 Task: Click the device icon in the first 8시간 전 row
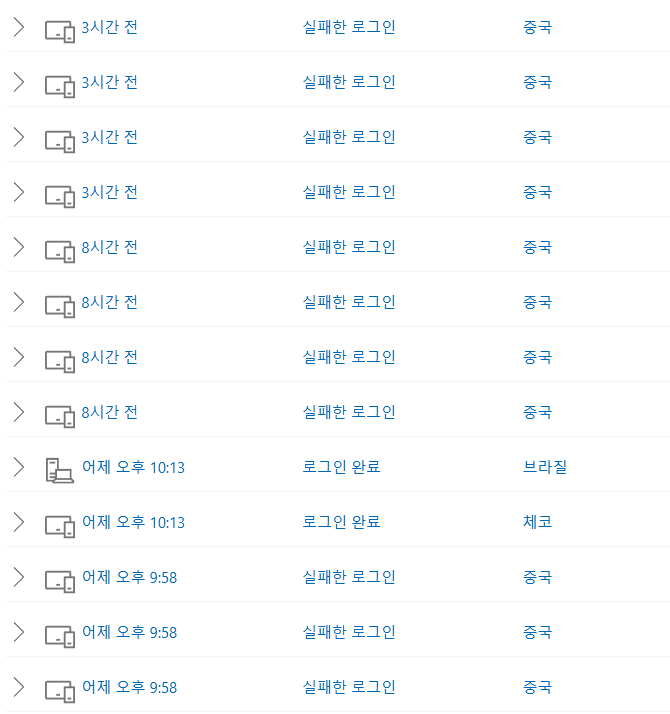coord(60,248)
